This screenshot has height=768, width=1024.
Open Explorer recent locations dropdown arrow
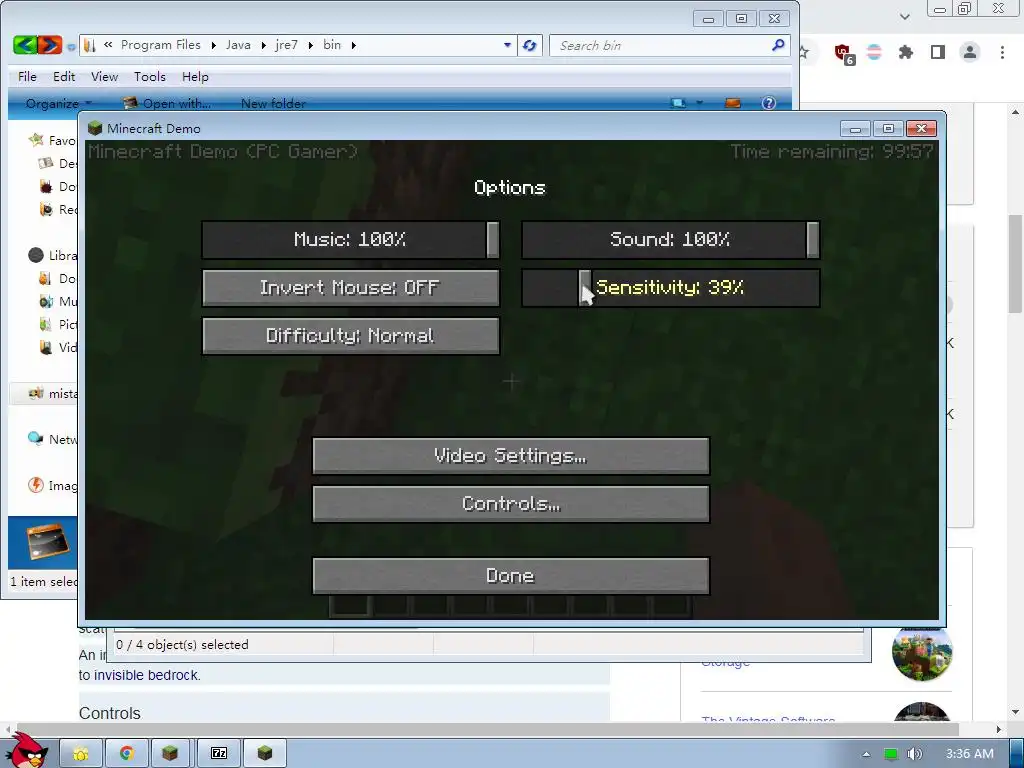71,46
